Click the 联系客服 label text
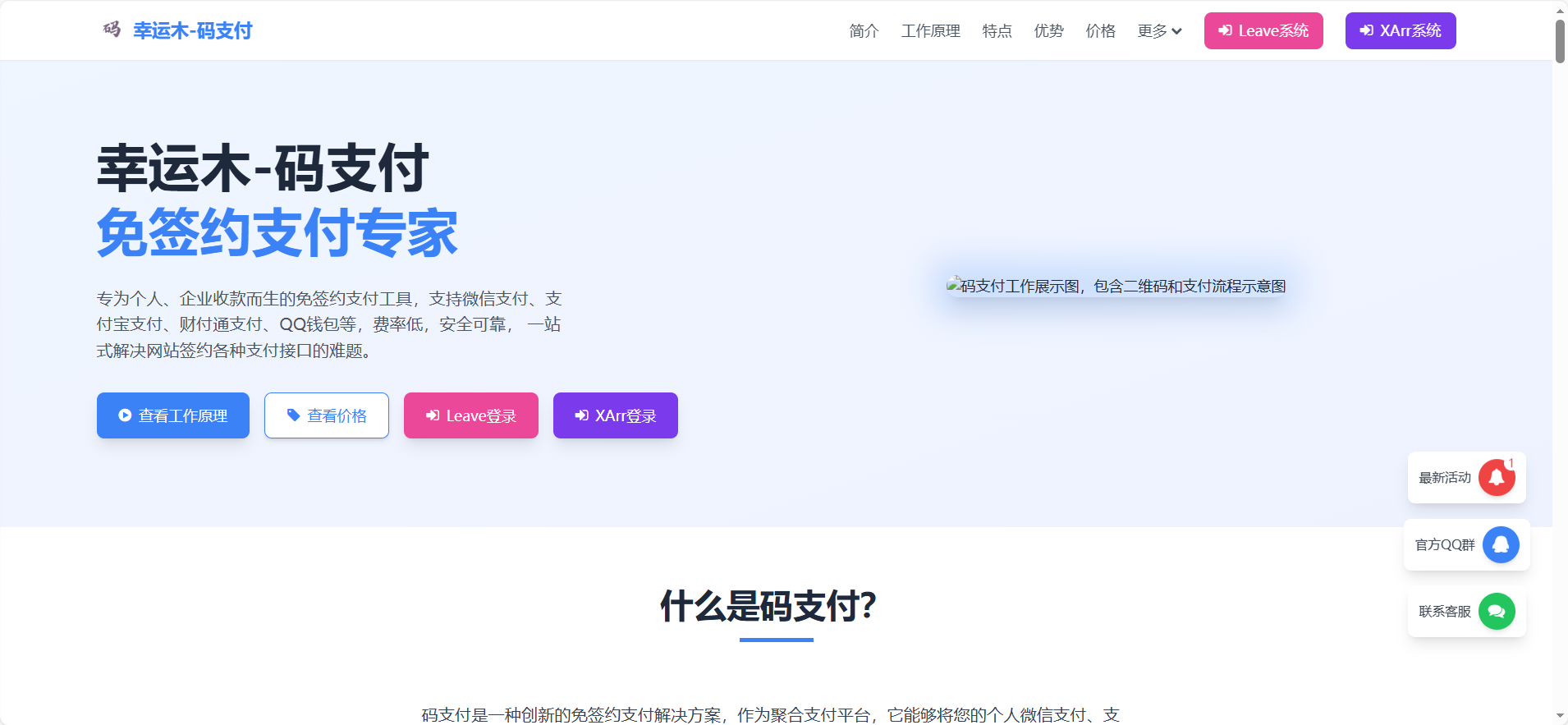Image resolution: width=1568 pixels, height=725 pixels. point(1445,611)
